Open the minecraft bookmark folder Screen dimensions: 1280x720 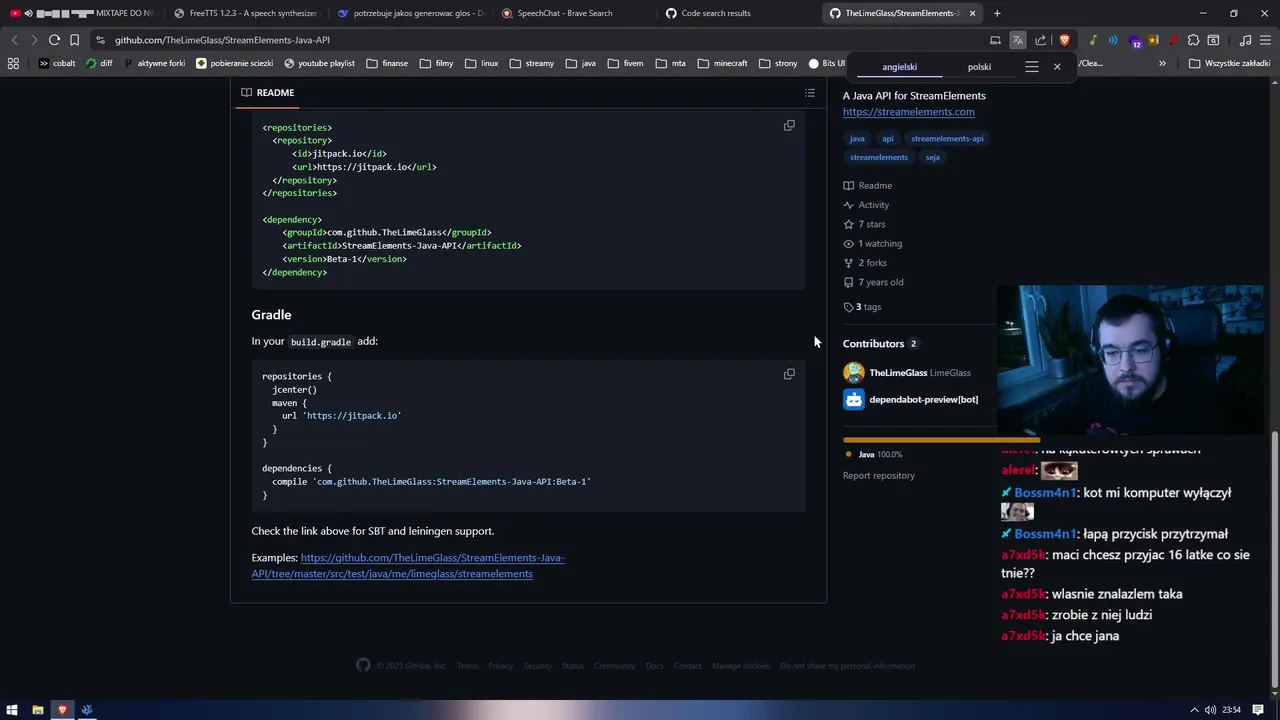pyautogui.click(x=722, y=63)
